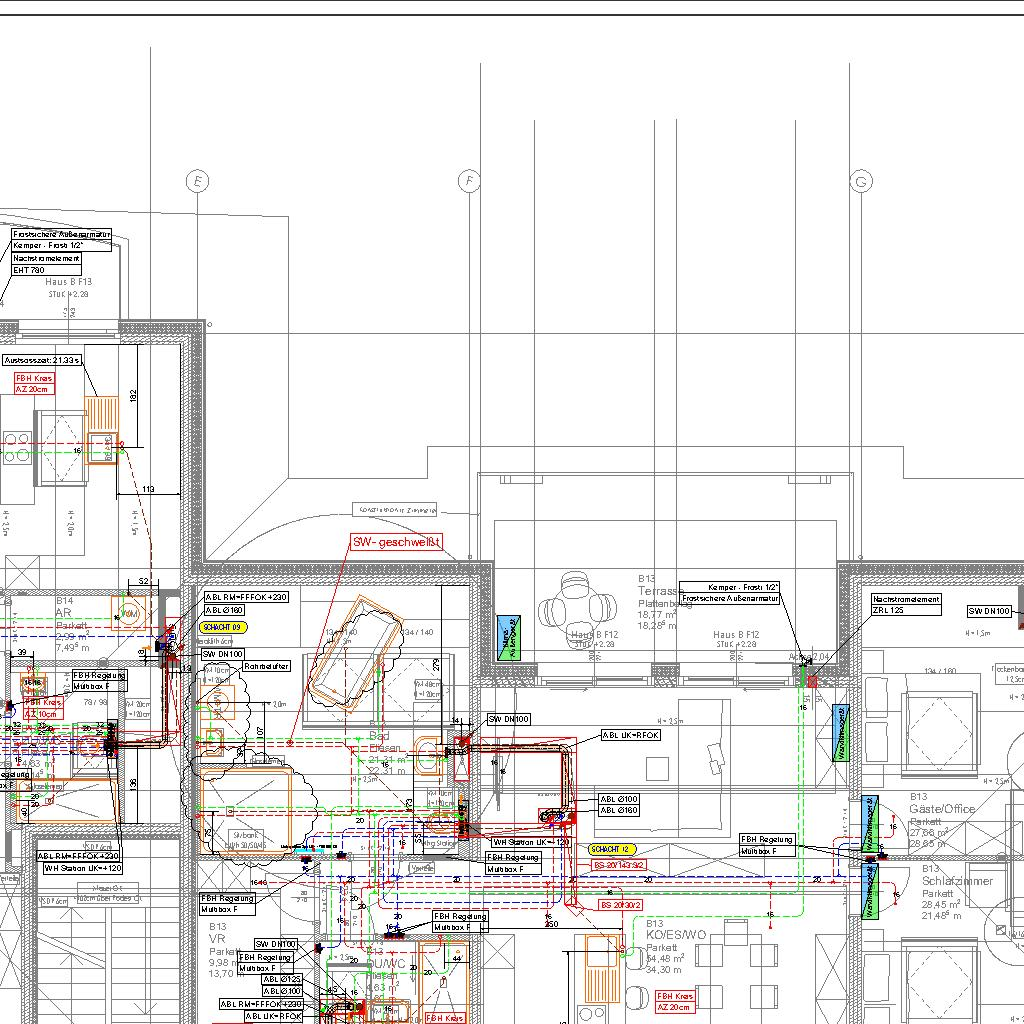
Task: Select the yellow SCHACHT 09 tag
Action: (x=222, y=627)
